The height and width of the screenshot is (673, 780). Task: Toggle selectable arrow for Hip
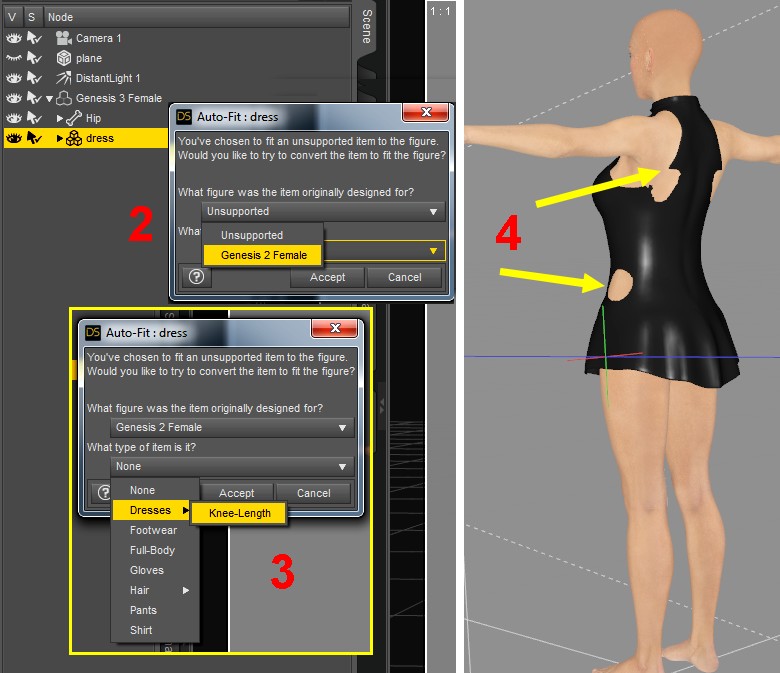click(34, 118)
